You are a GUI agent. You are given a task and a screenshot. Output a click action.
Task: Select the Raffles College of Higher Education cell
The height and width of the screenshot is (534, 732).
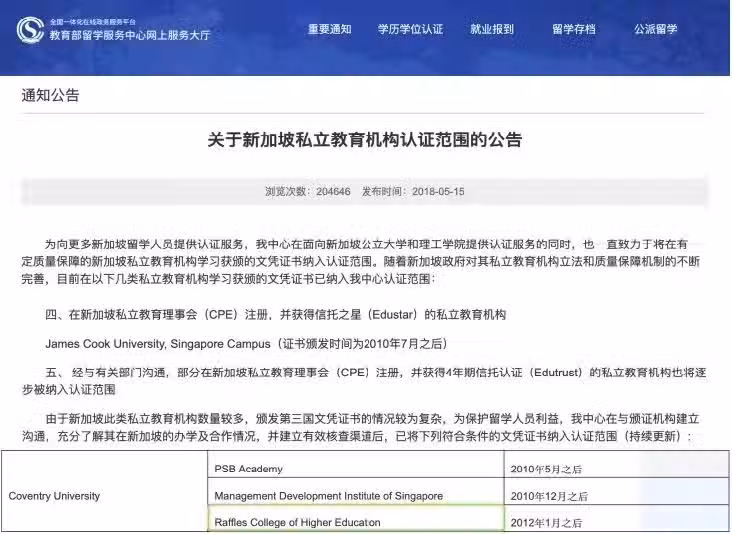pos(356,518)
